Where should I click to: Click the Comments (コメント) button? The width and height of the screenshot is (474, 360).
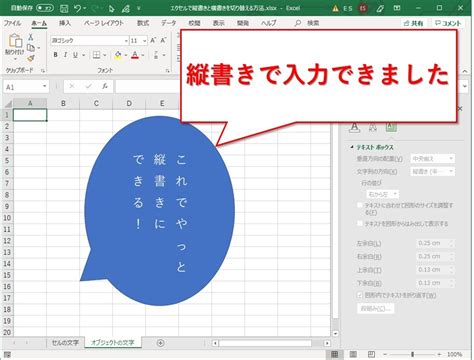pyautogui.click(x=448, y=23)
